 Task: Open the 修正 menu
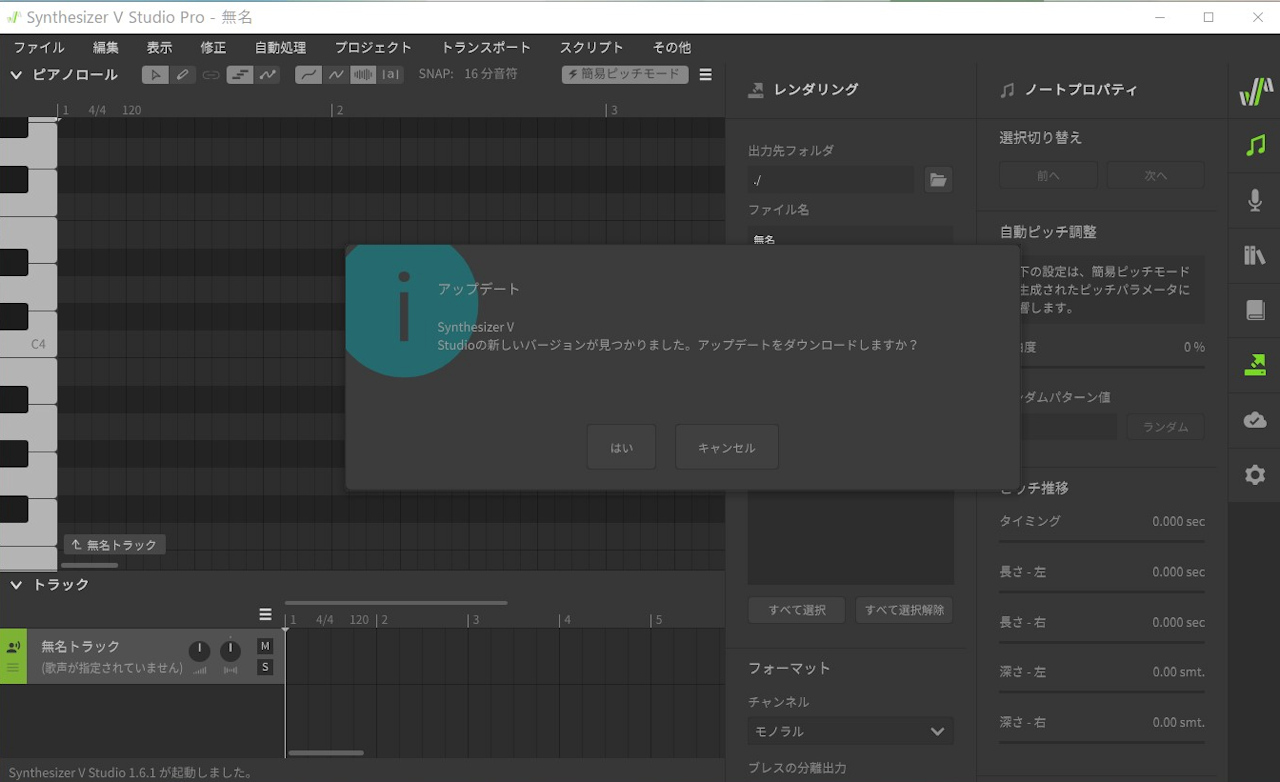[x=213, y=47]
